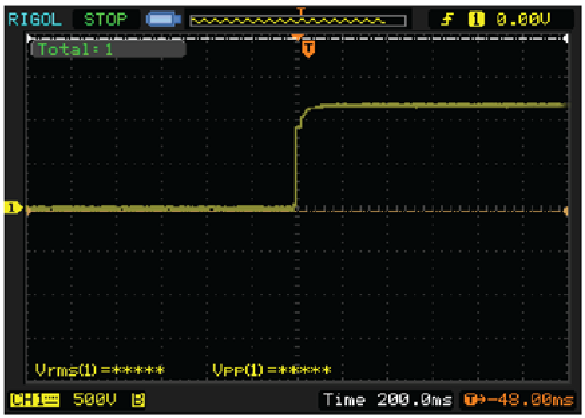Click the -48.00ms horizontal offset readout
The height and width of the screenshot is (418, 585).
coord(531,400)
